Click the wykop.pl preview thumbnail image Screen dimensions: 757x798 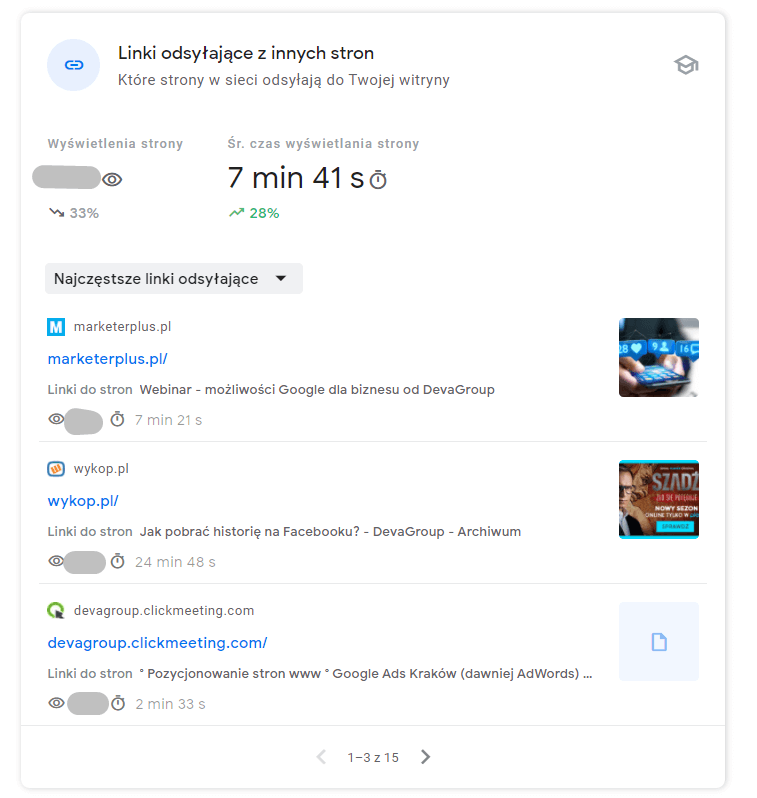click(x=659, y=499)
